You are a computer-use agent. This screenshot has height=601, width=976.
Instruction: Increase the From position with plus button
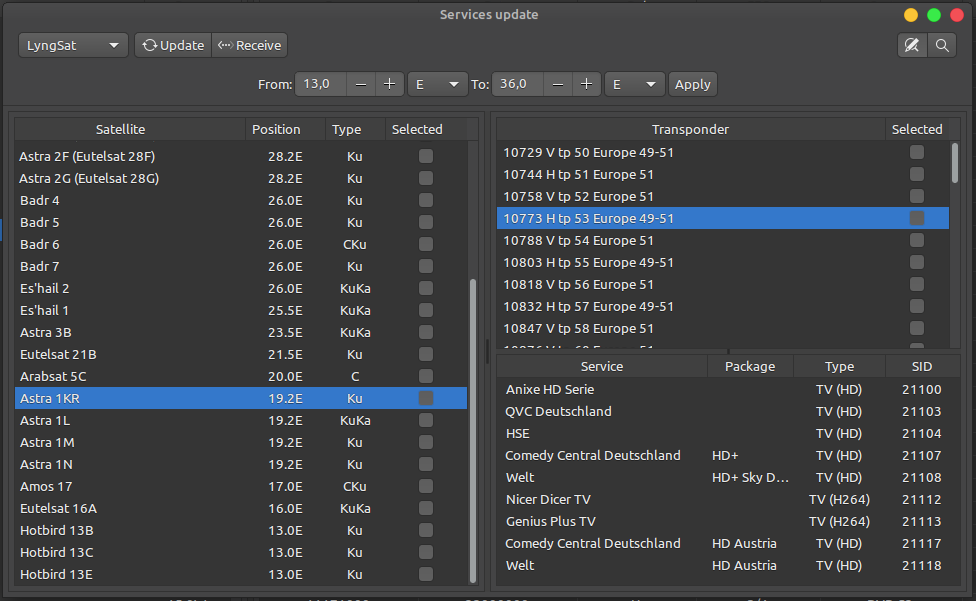[x=389, y=85]
